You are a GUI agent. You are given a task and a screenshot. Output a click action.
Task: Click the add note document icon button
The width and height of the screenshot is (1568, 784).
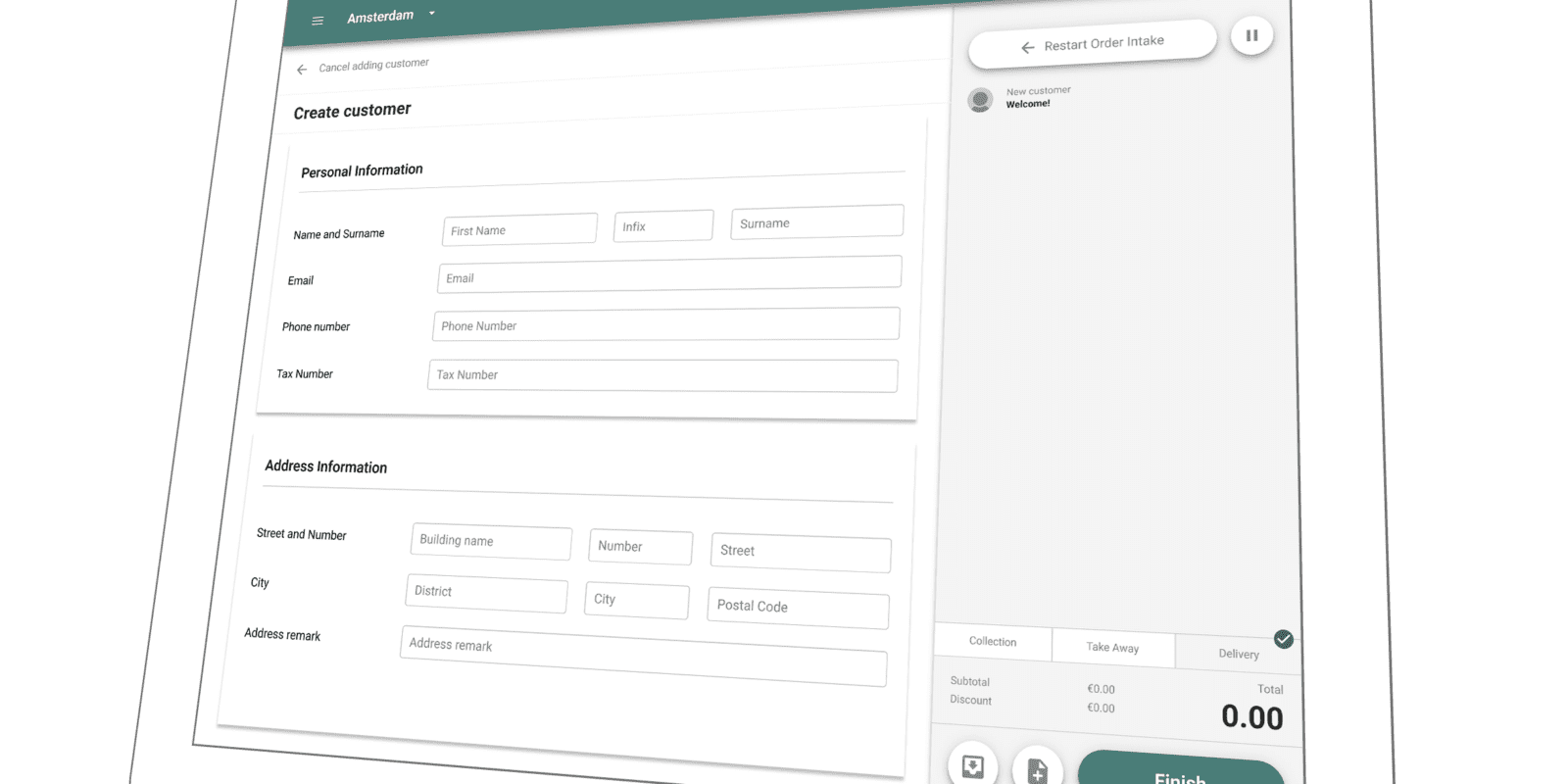1037,769
